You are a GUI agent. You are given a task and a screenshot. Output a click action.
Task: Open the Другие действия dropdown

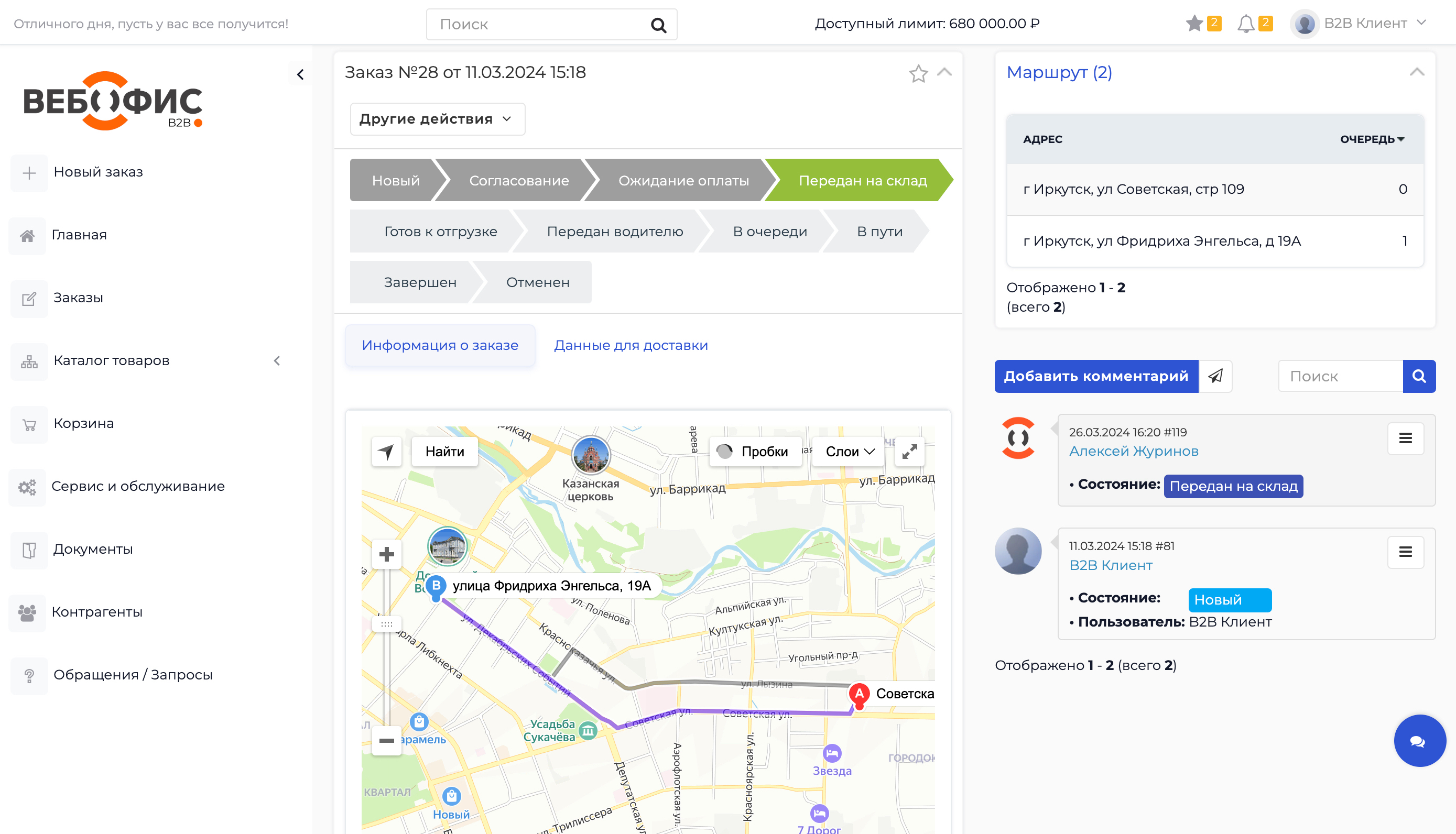(x=437, y=119)
